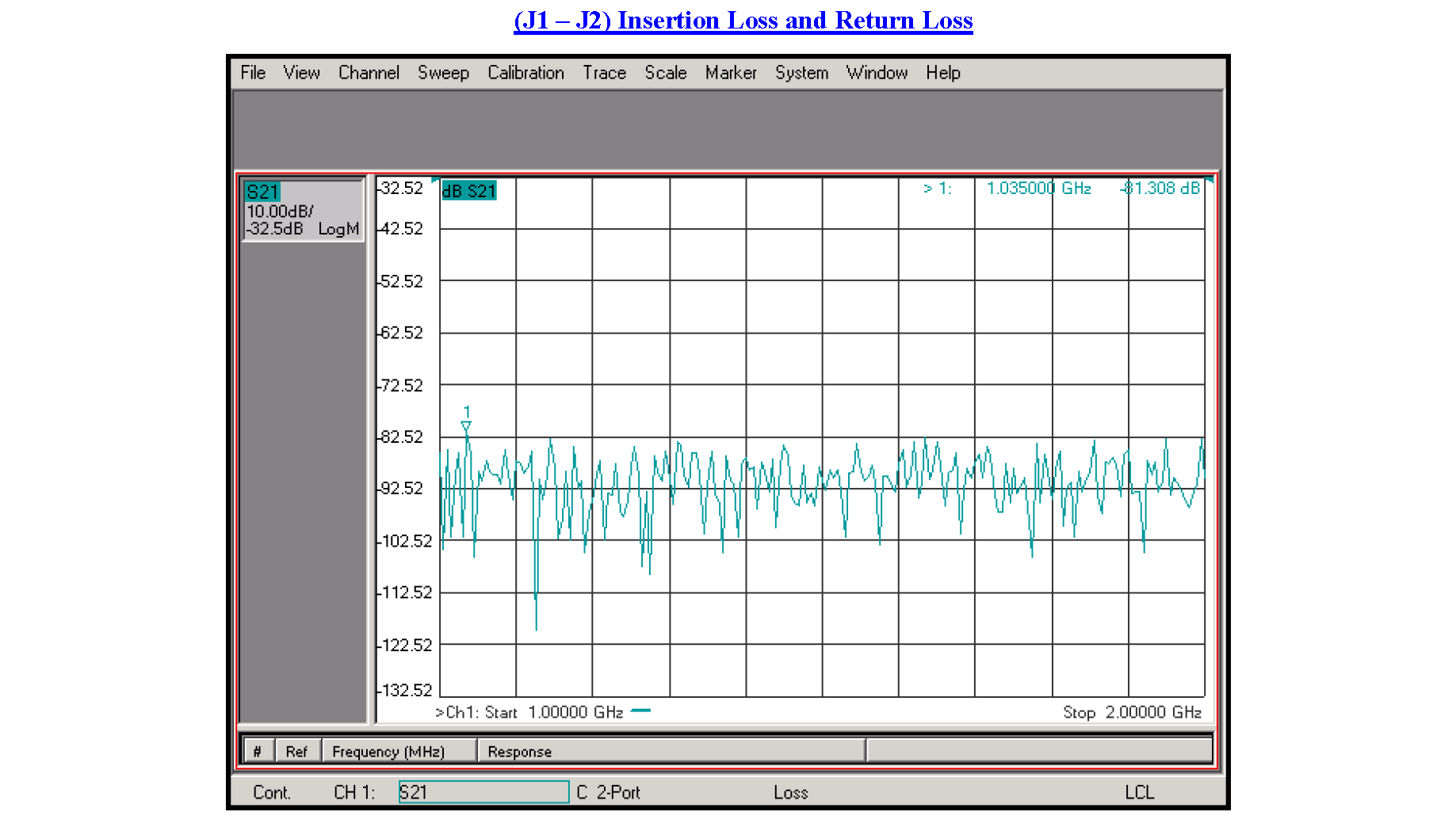The height and width of the screenshot is (827, 1456).
Task: Open the Sweep menu
Action: pos(443,73)
